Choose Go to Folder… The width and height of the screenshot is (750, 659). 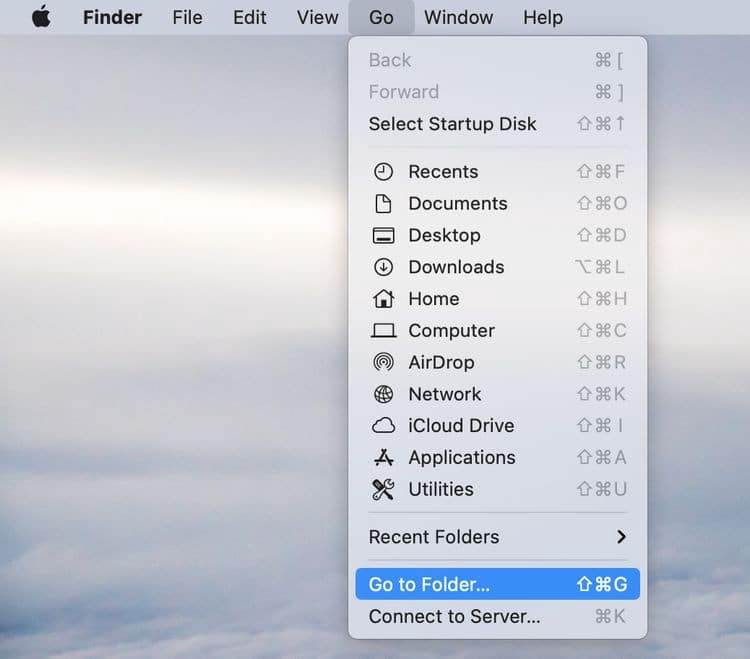pyautogui.click(x=497, y=584)
